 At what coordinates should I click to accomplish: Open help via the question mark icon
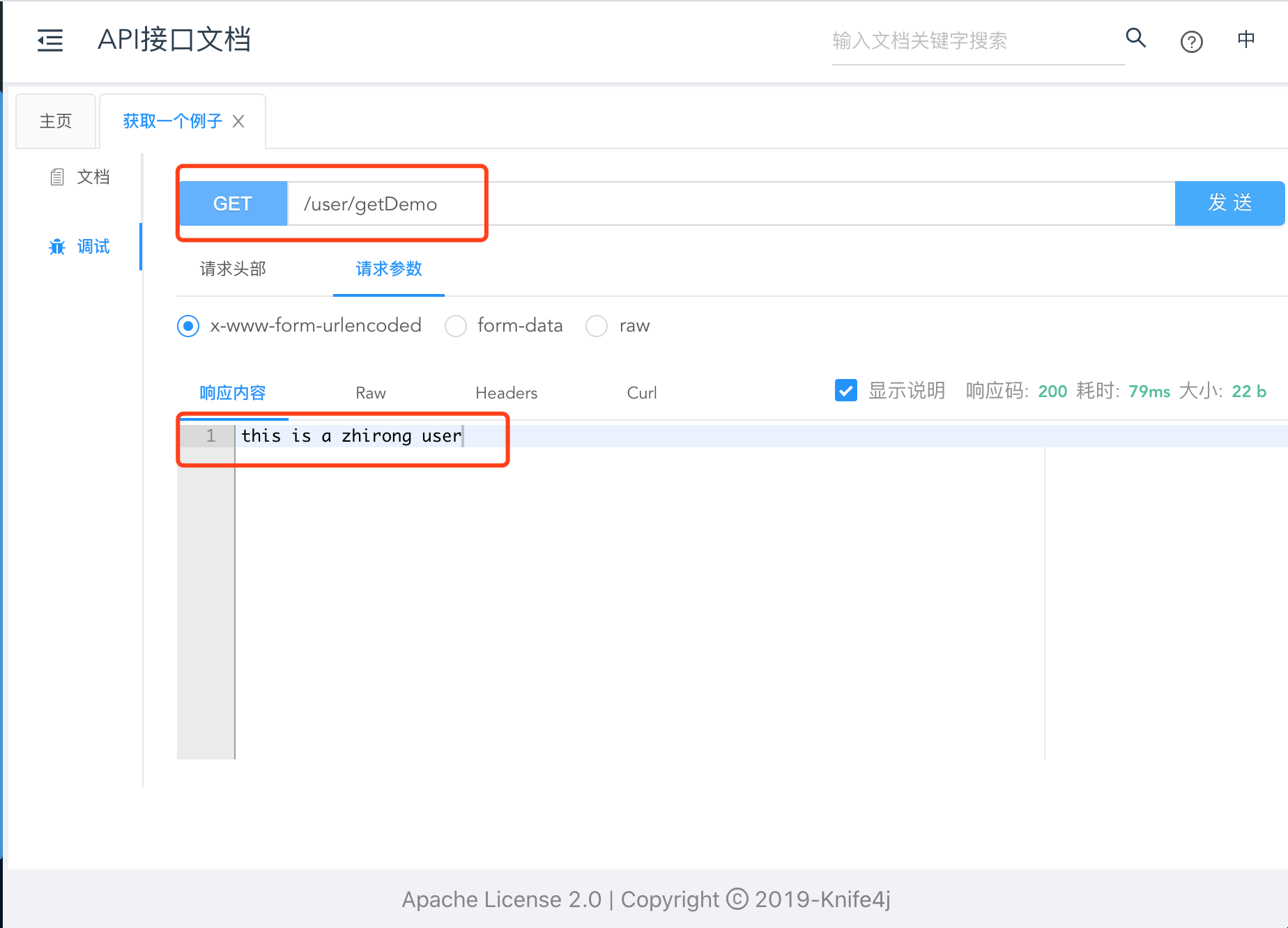[x=1191, y=42]
